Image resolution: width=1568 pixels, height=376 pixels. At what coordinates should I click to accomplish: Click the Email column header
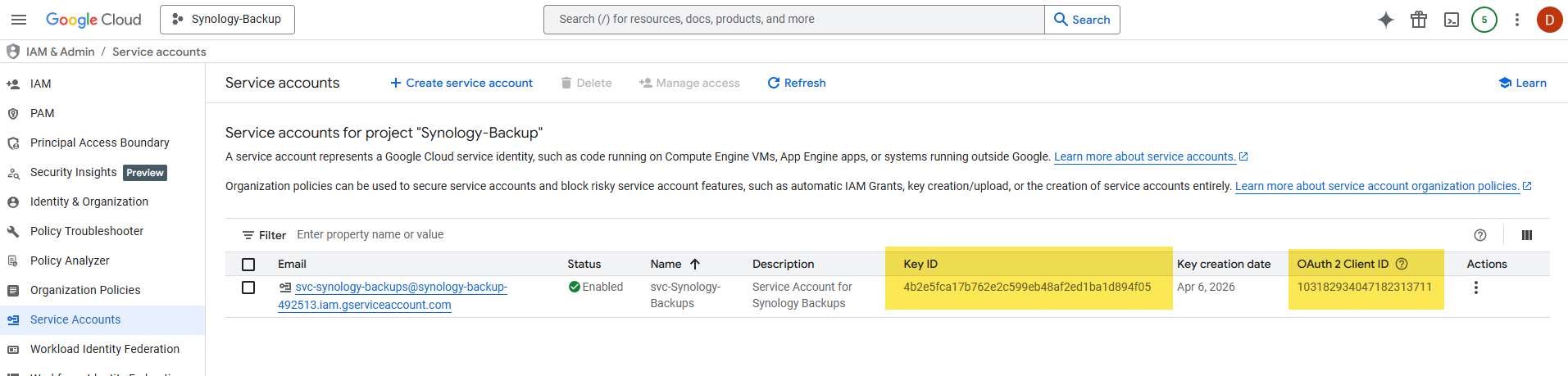pos(292,264)
